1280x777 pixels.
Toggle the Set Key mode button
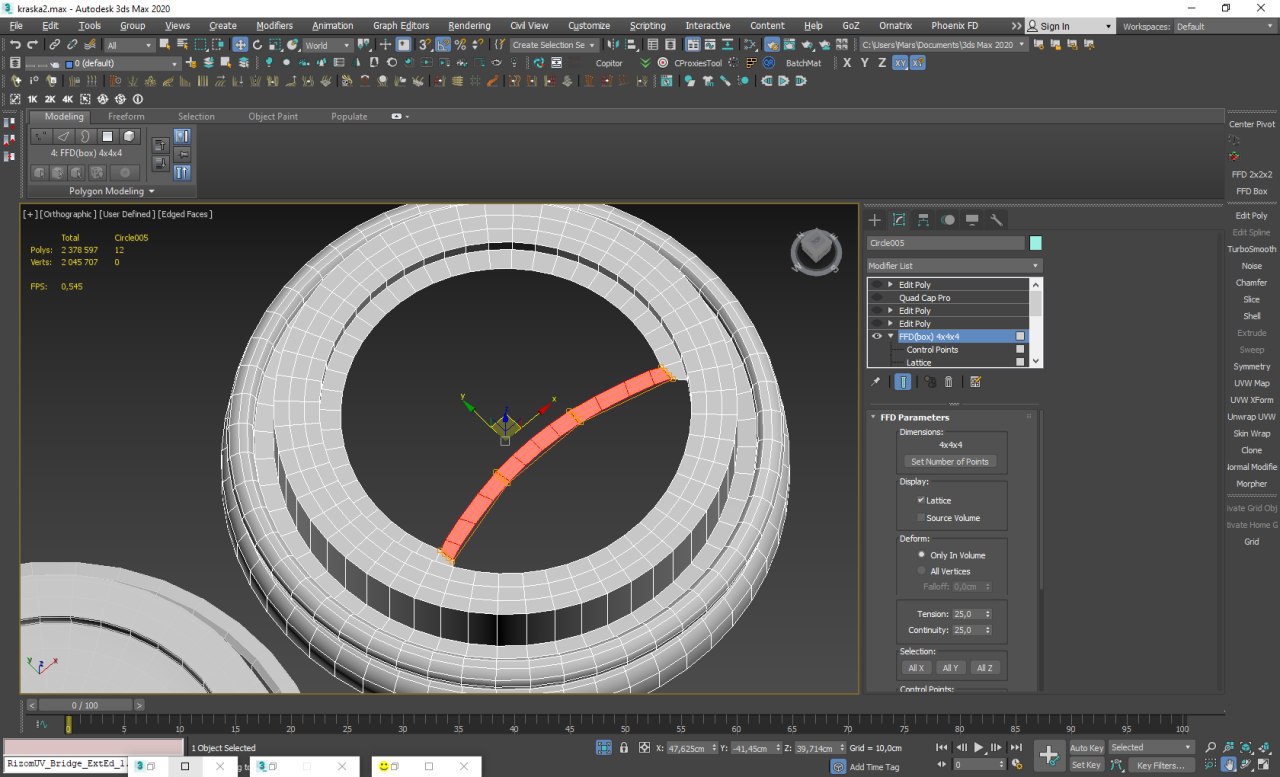point(1087,765)
